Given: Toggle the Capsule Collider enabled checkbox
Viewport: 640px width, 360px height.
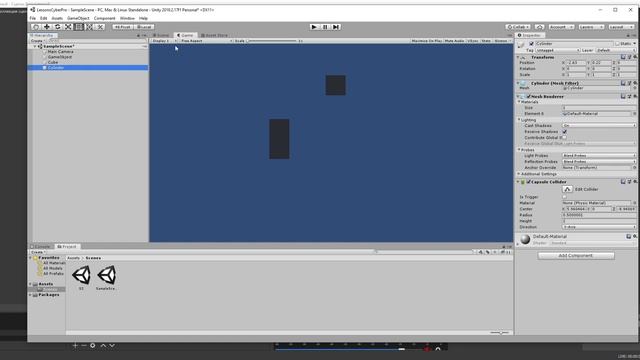Looking at the screenshot, I should coord(529,182).
